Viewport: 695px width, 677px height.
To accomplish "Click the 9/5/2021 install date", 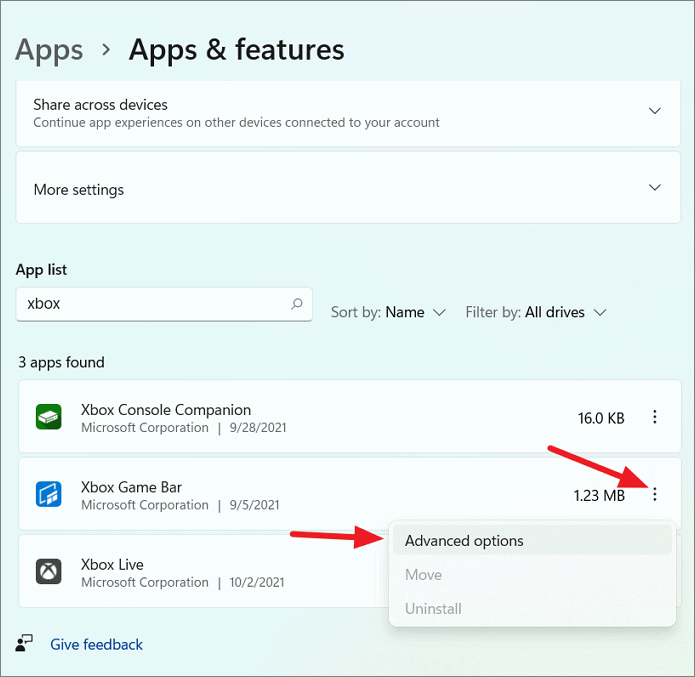I will pos(254,505).
